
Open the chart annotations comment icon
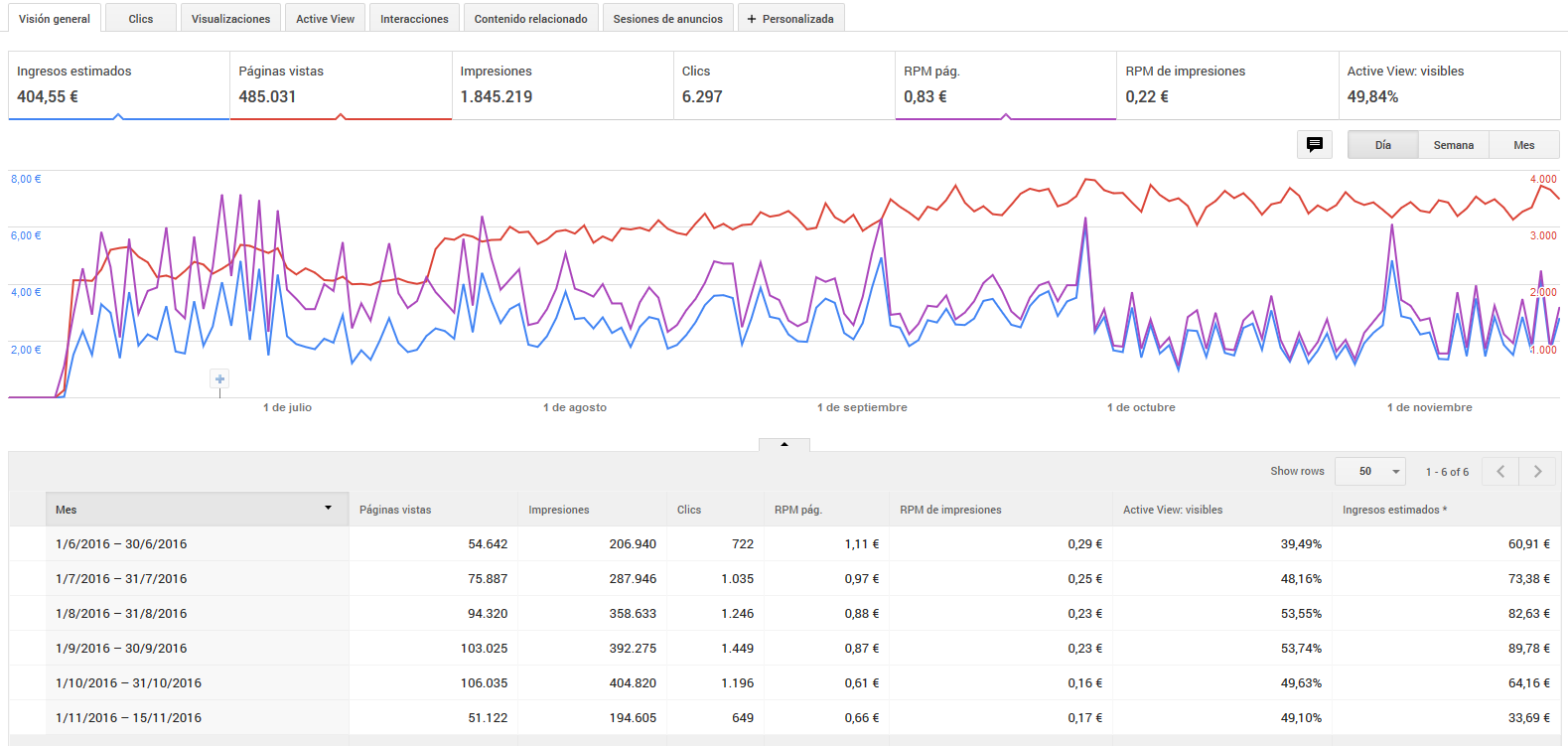click(x=1315, y=145)
